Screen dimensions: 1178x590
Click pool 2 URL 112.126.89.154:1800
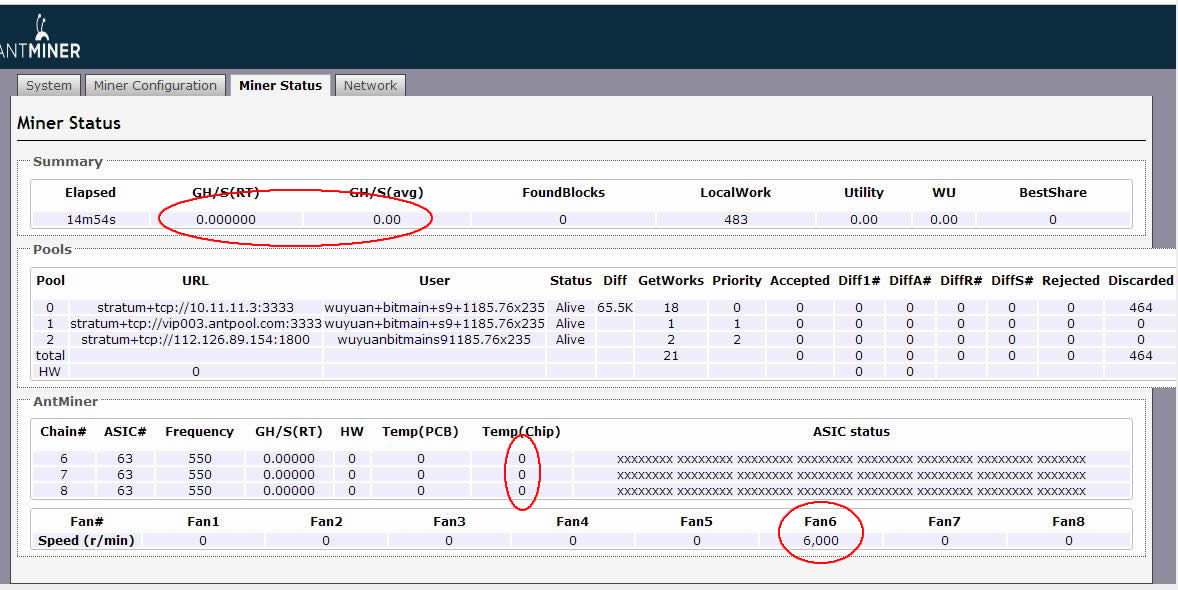coord(195,340)
